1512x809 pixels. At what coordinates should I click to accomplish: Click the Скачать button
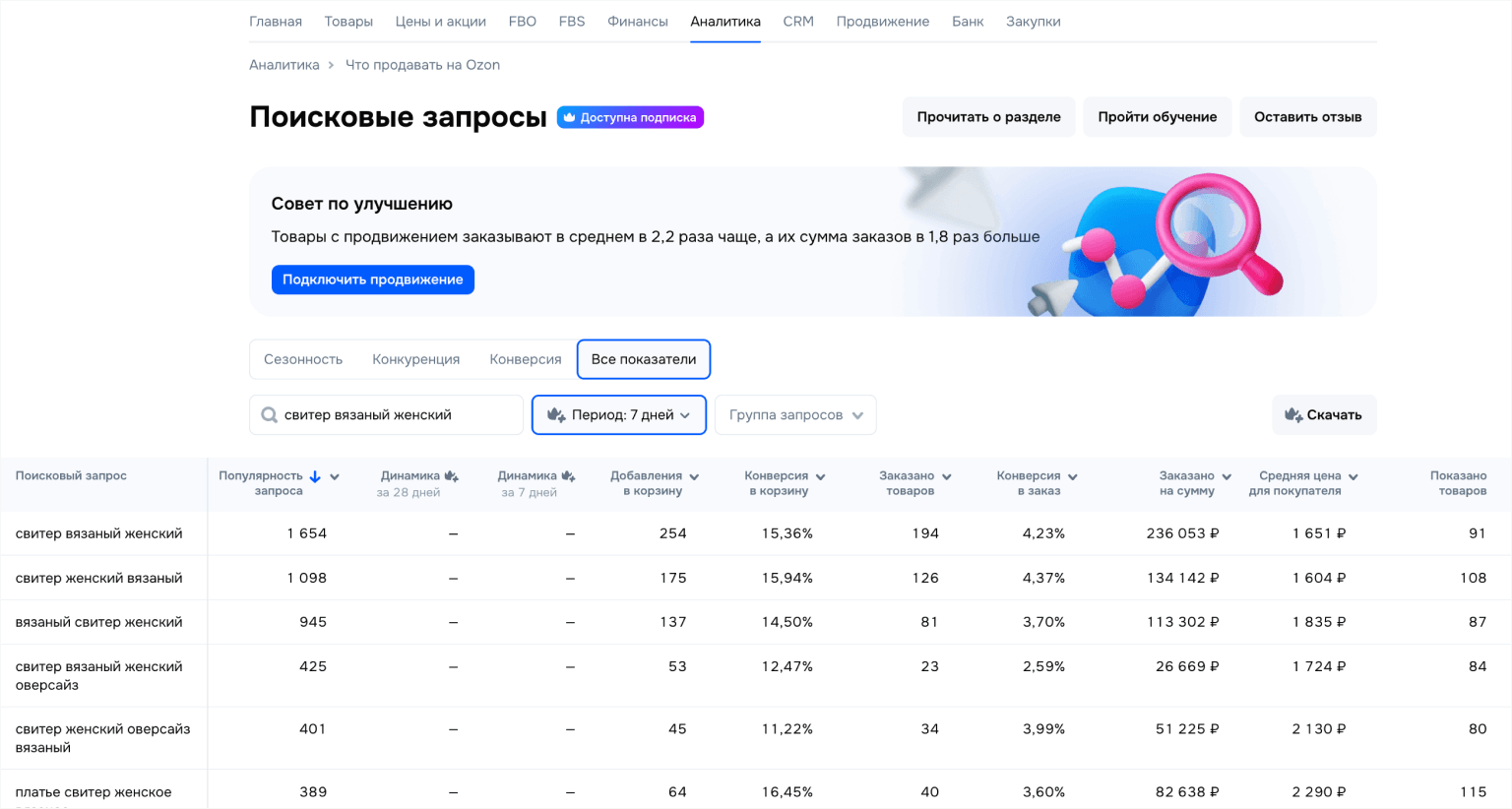(1324, 415)
